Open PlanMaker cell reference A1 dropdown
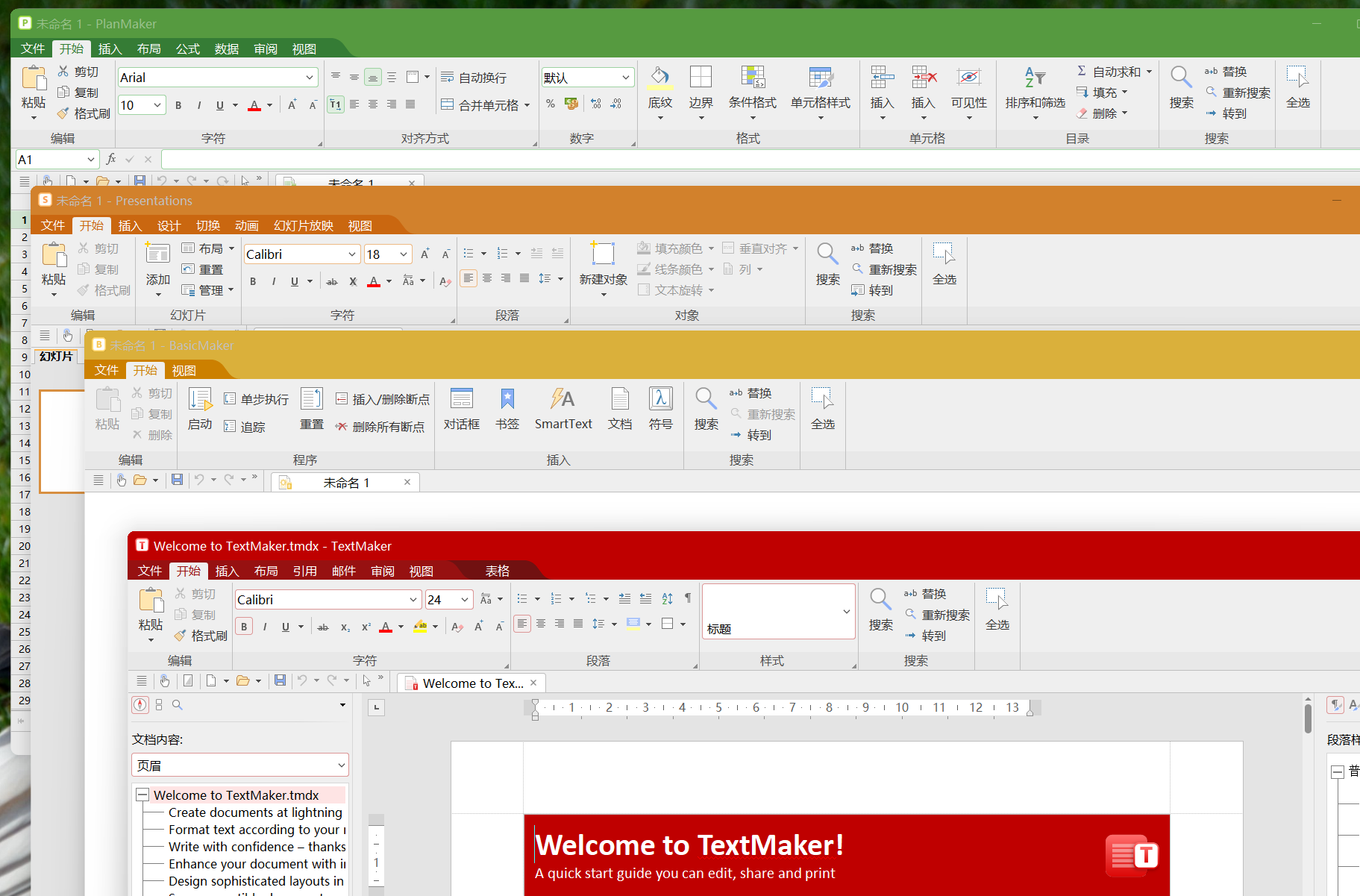Viewport: 1360px width, 896px height. pos(91,159)
